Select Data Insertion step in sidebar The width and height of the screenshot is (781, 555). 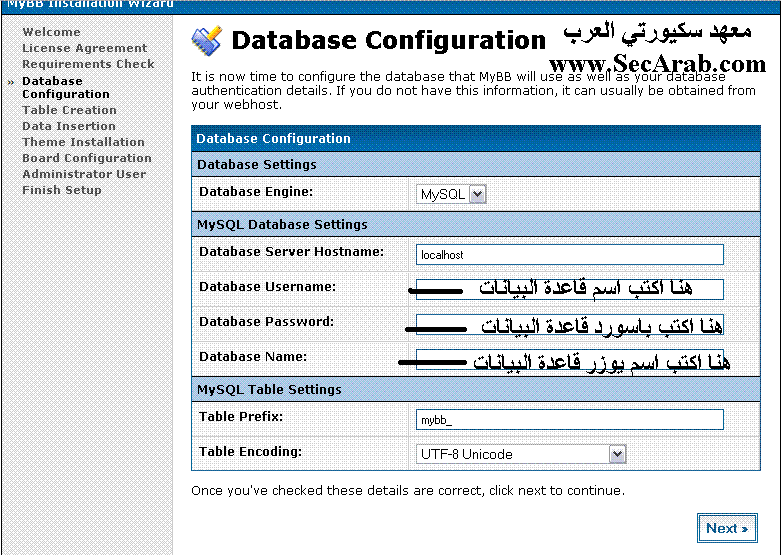tap(69, 126)
